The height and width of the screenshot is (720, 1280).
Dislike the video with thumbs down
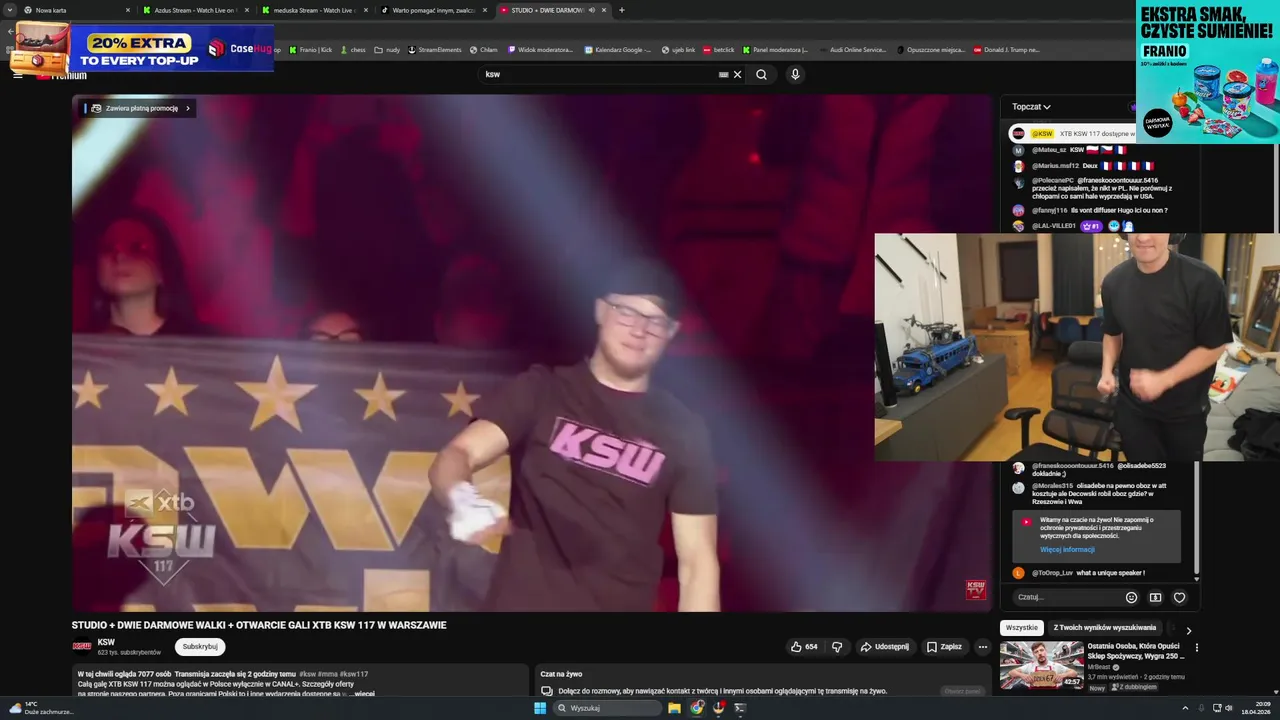tap(838, 647)
